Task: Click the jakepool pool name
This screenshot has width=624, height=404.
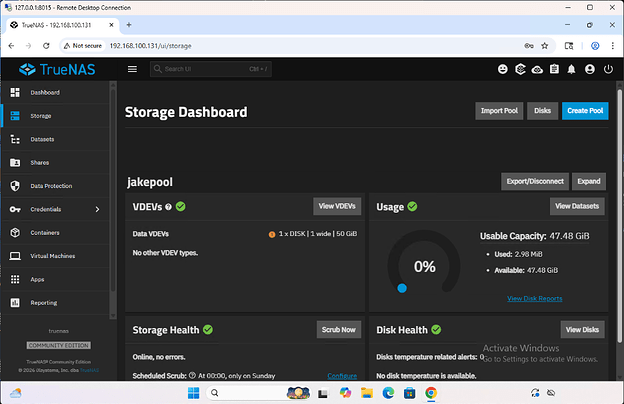Action: click(x=150, y=182)
